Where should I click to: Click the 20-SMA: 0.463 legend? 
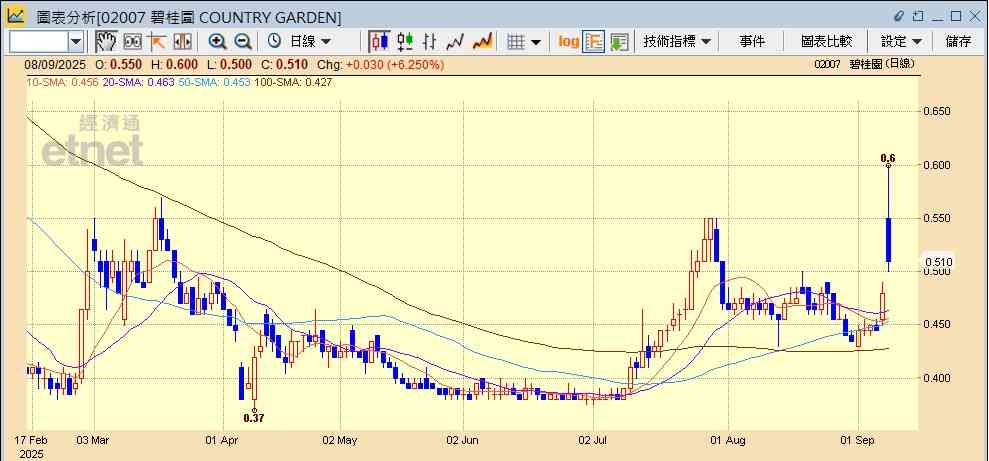[140, 83]
